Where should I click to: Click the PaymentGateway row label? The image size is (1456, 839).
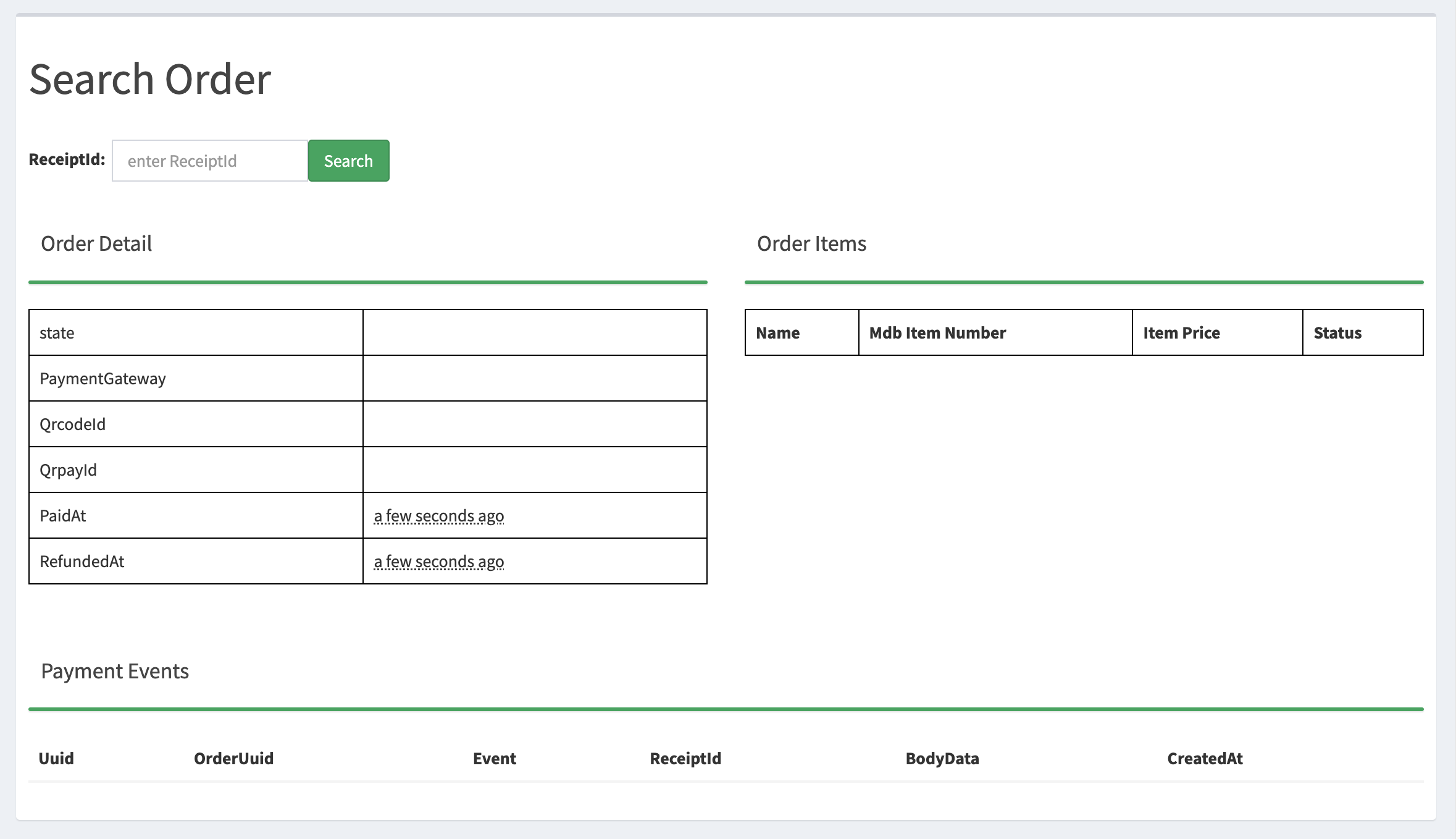[103, 379]
